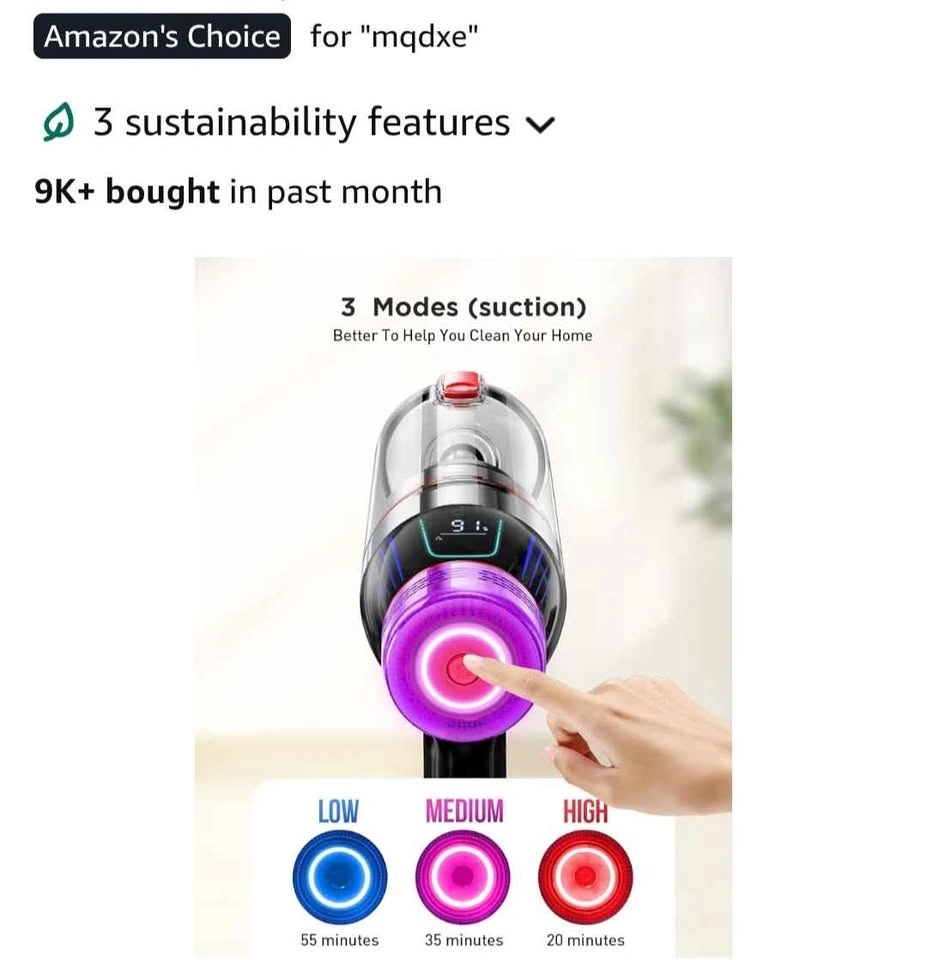Viewport: 927px width, 960px height.
Task: Click the vacuum's purple power button
Action: 462,670
